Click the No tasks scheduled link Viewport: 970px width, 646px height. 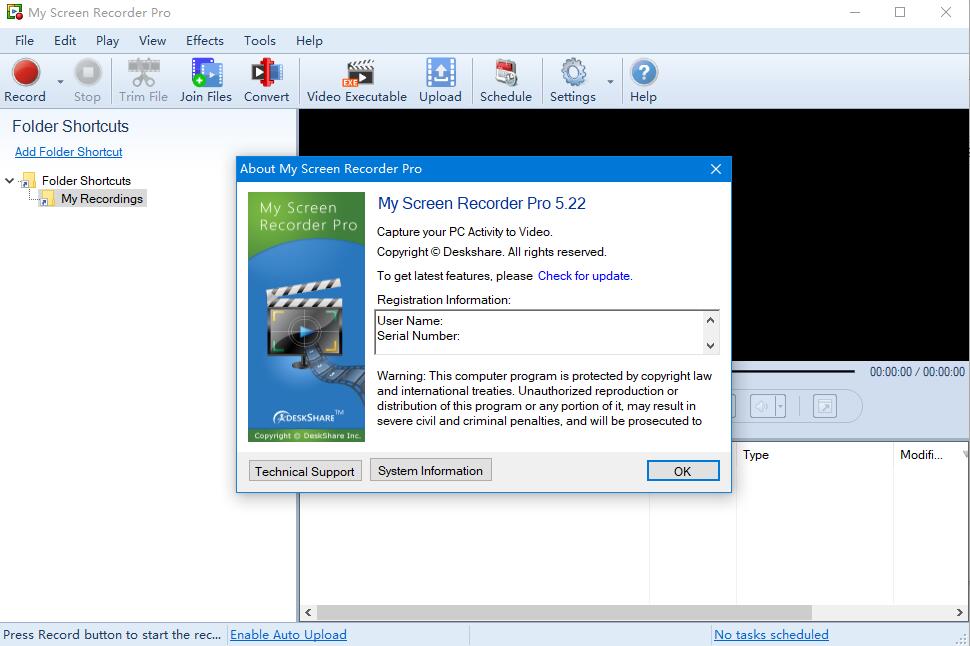pyautogui.click(x=771, y=634)
